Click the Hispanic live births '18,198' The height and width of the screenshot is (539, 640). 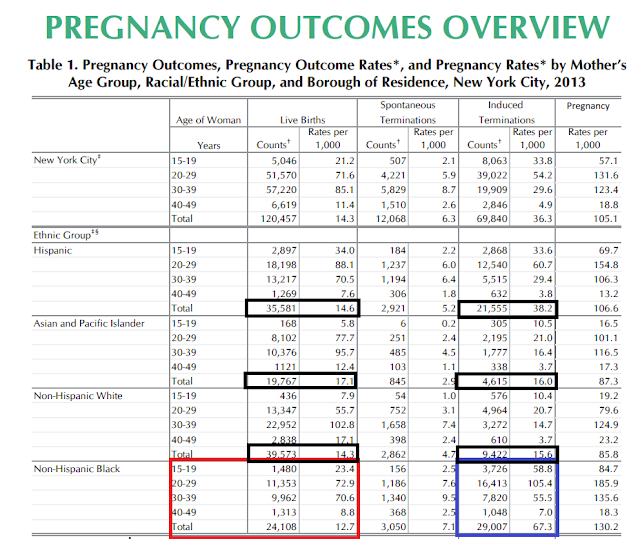point(282,265)
